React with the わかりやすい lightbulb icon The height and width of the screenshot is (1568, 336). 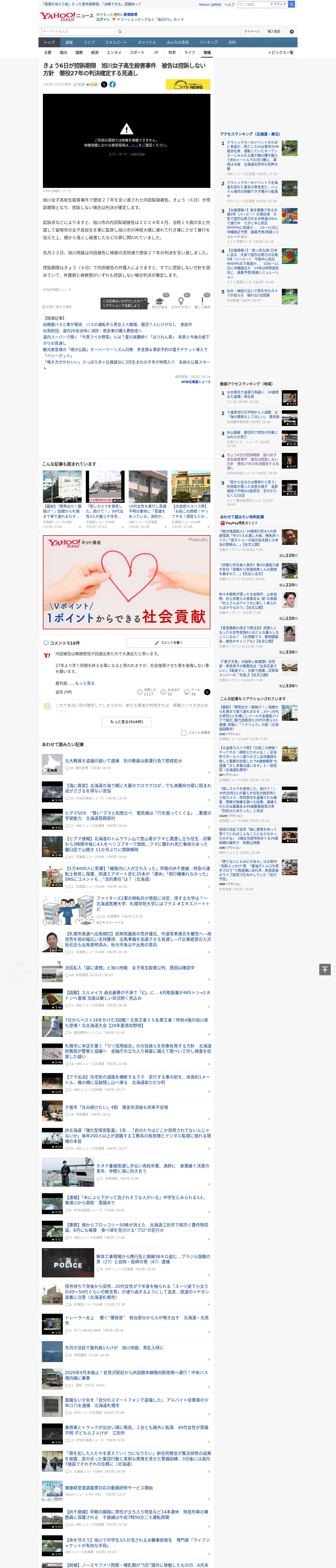click(x=181, y=301)
